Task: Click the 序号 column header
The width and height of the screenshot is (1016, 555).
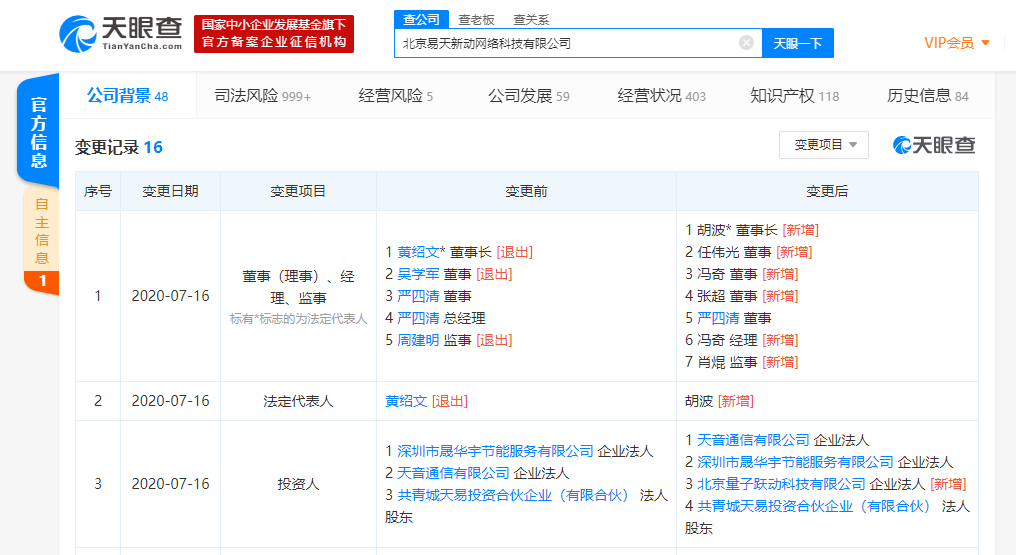Action: [98, 191]
